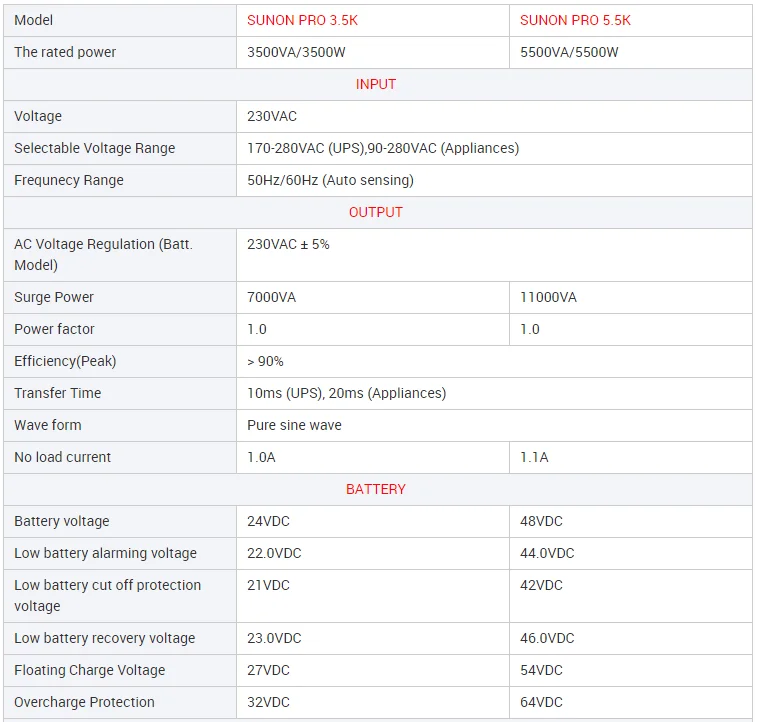This screenshot has height=722, width=779.
Task: Click the 'Voltage' row label
Action: (x=38, y=116)
